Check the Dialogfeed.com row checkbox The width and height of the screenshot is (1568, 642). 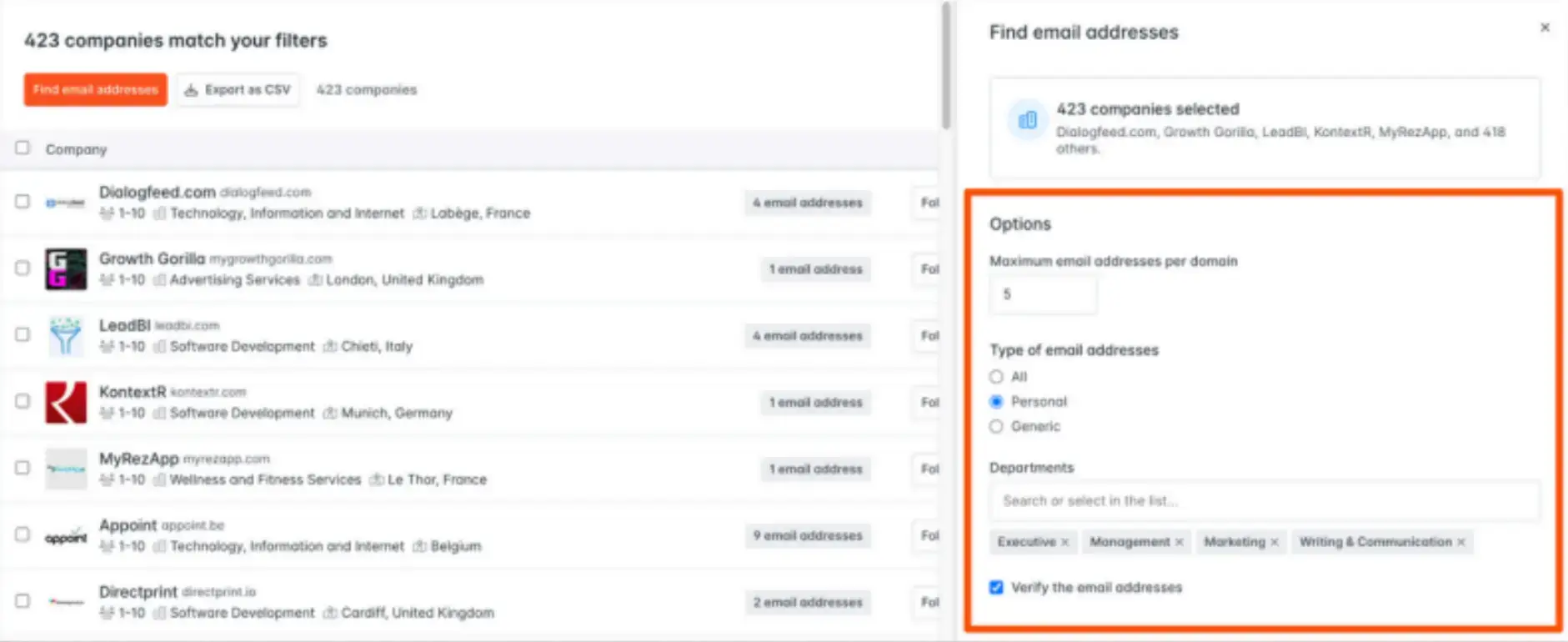pos(23,202)
